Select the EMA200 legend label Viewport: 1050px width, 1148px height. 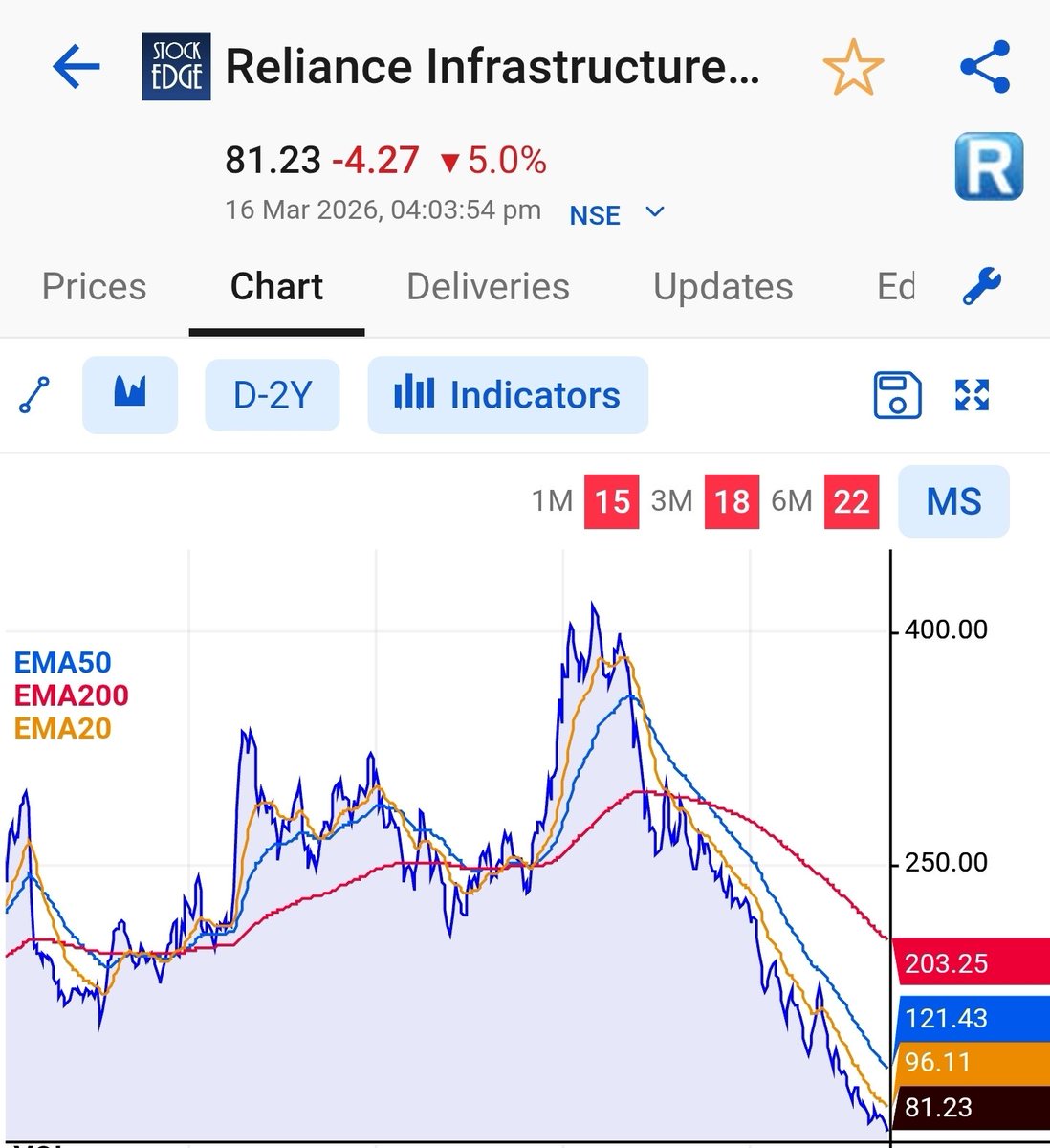tap(71, 695)
